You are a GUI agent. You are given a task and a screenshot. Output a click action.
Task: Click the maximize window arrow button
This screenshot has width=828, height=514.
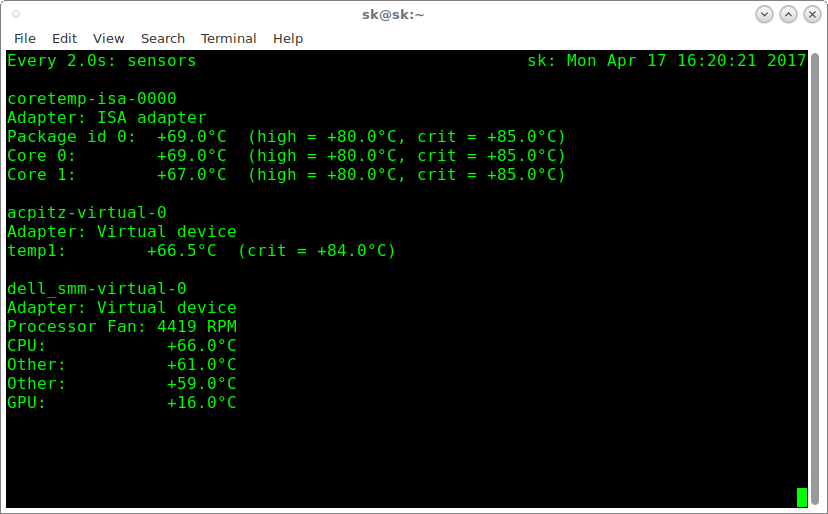pos(788,14)
